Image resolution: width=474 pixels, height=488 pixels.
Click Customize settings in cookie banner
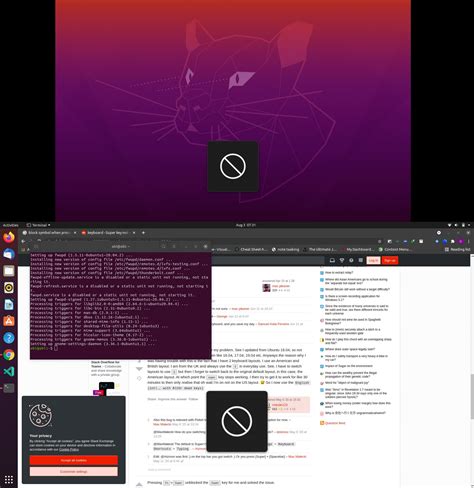[x=74, y=472]
